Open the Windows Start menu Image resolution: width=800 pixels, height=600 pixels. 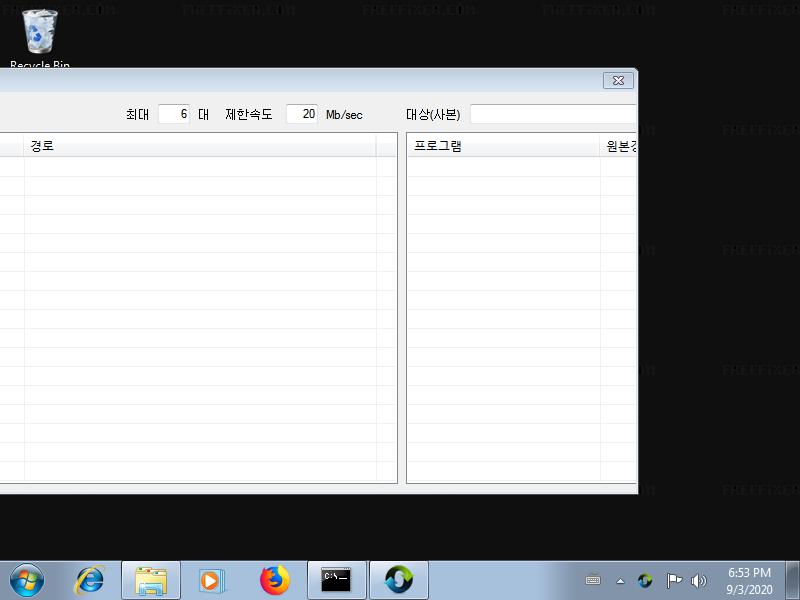pyautogui.click(x=27, y=580)
